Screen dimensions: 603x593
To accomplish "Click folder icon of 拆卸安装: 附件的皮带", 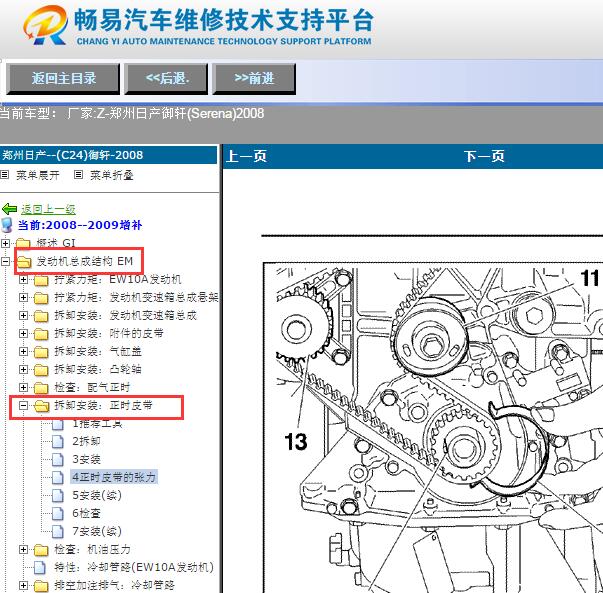I will click(41, 334).
